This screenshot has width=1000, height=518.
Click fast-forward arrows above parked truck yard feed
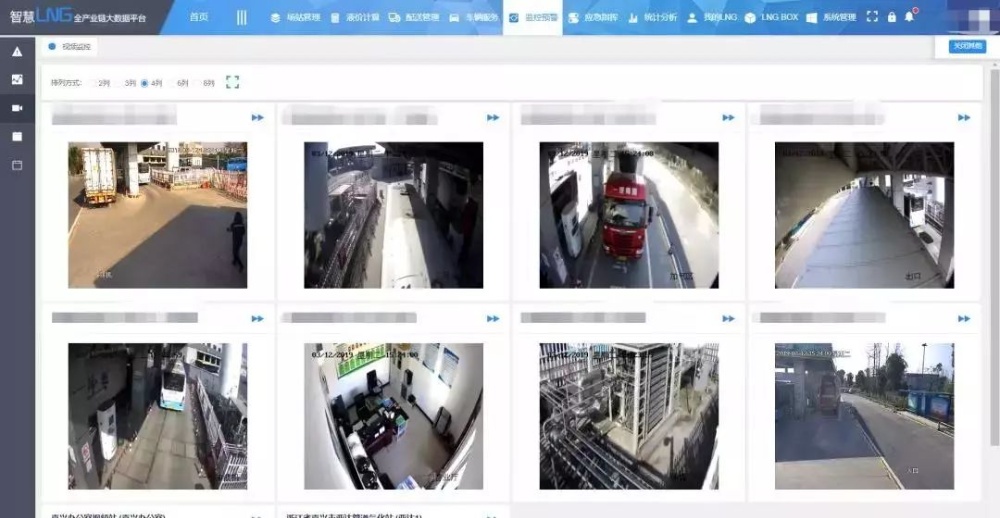pos(258,117)
